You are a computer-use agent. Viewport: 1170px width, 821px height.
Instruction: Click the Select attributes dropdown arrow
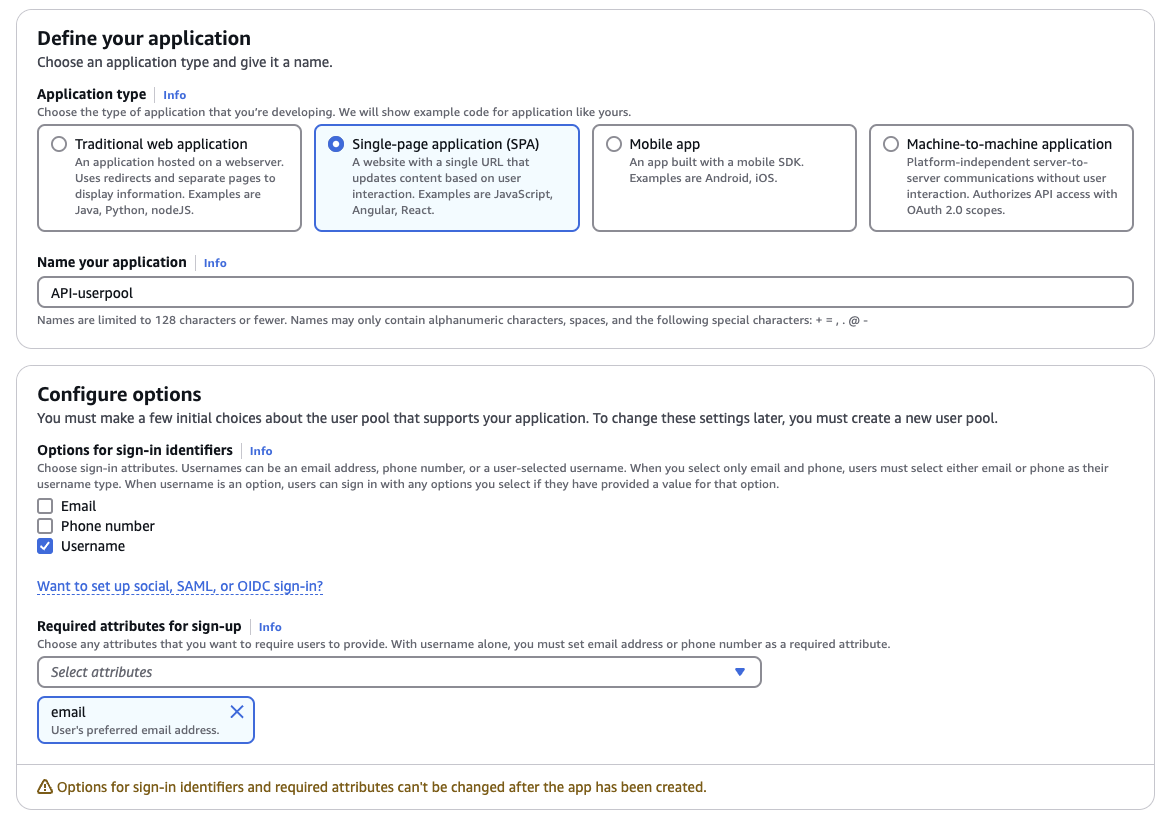(739, 672)
